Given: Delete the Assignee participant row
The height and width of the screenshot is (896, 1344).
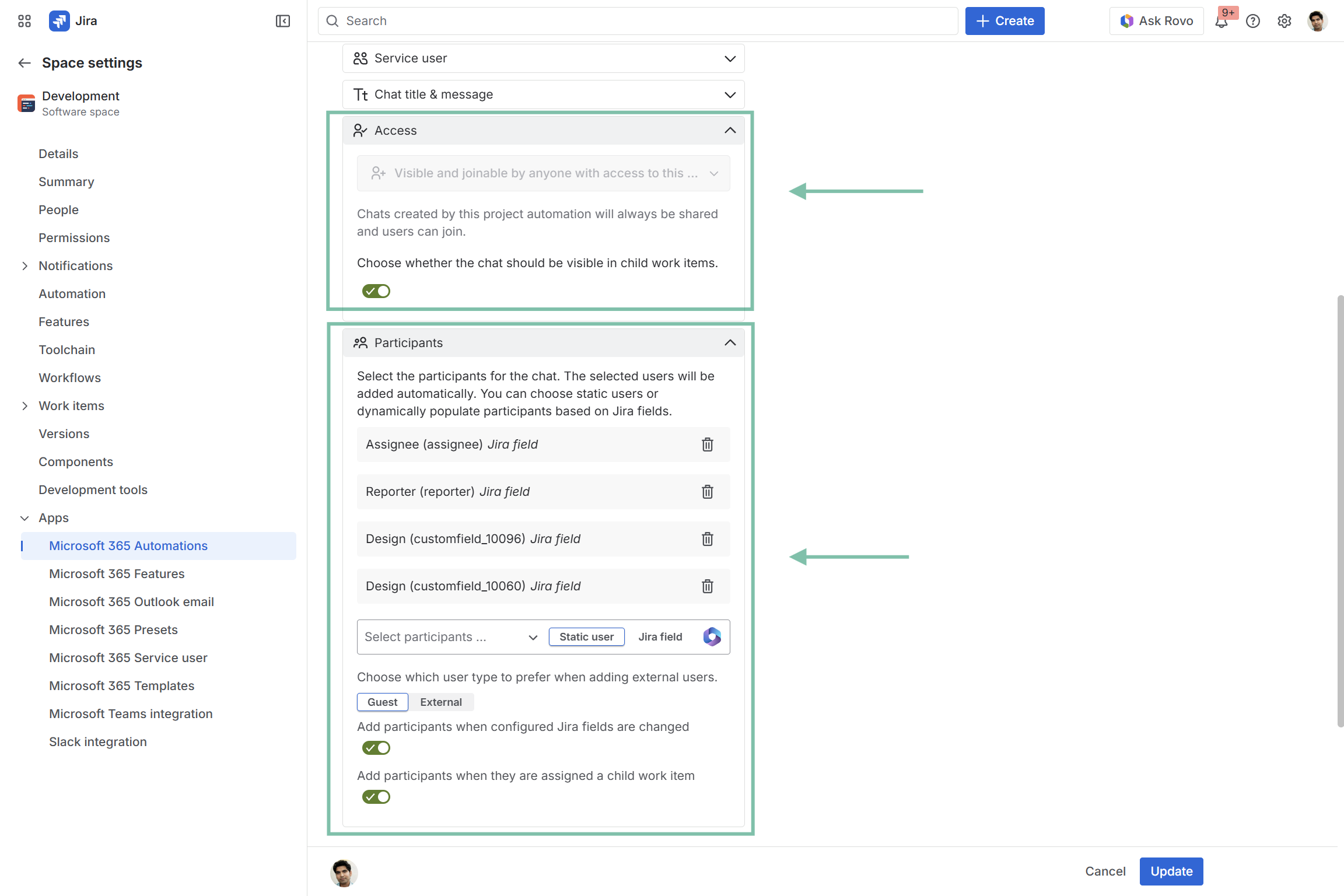Looking at the screenshot, I should [x=707, y=444].
